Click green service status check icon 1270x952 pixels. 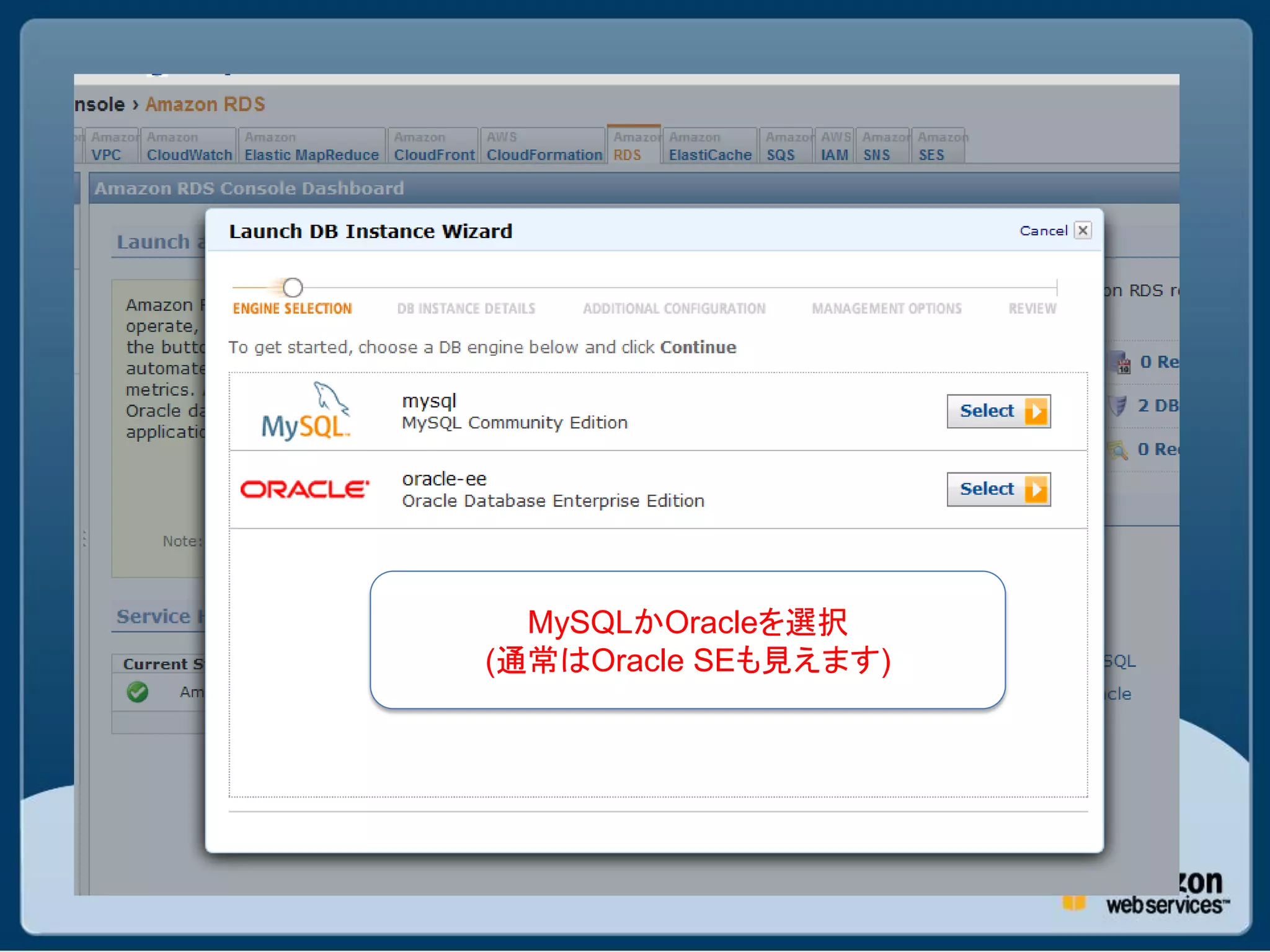pos(138,691)
